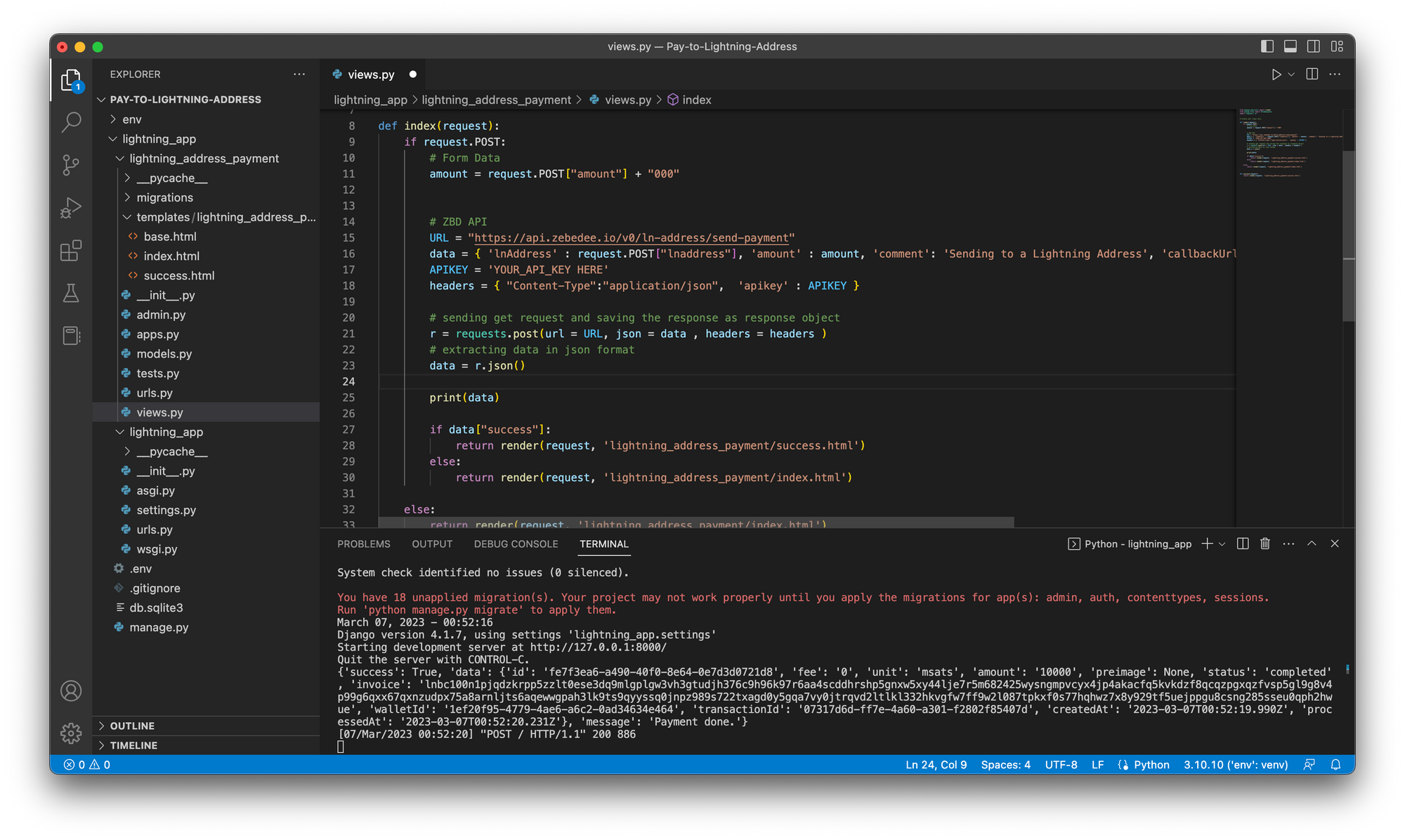
Task: Open success.html in explorer
Action: coord(178,276)
